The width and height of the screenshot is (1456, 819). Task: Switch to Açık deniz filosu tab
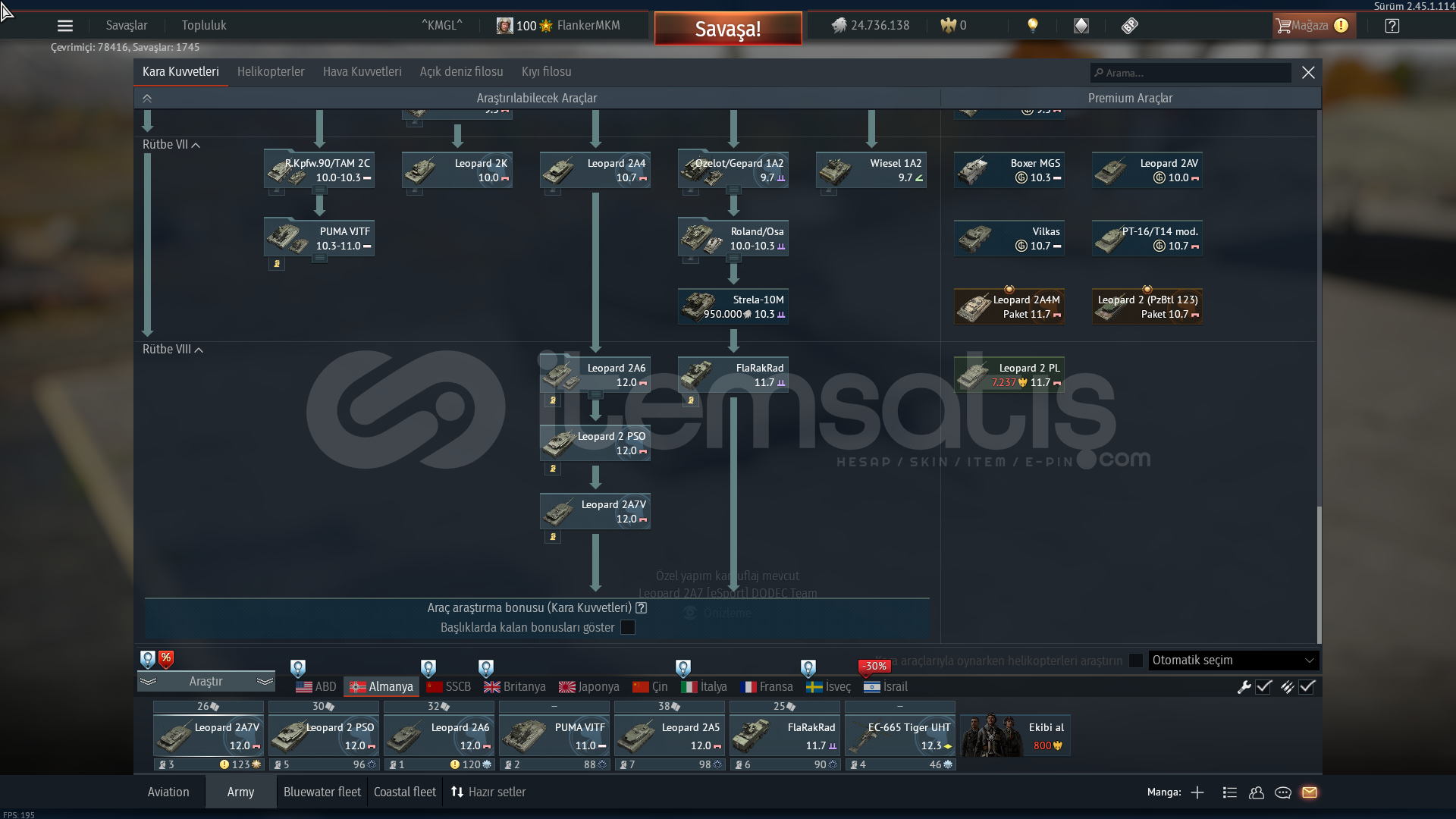[462, 72]
